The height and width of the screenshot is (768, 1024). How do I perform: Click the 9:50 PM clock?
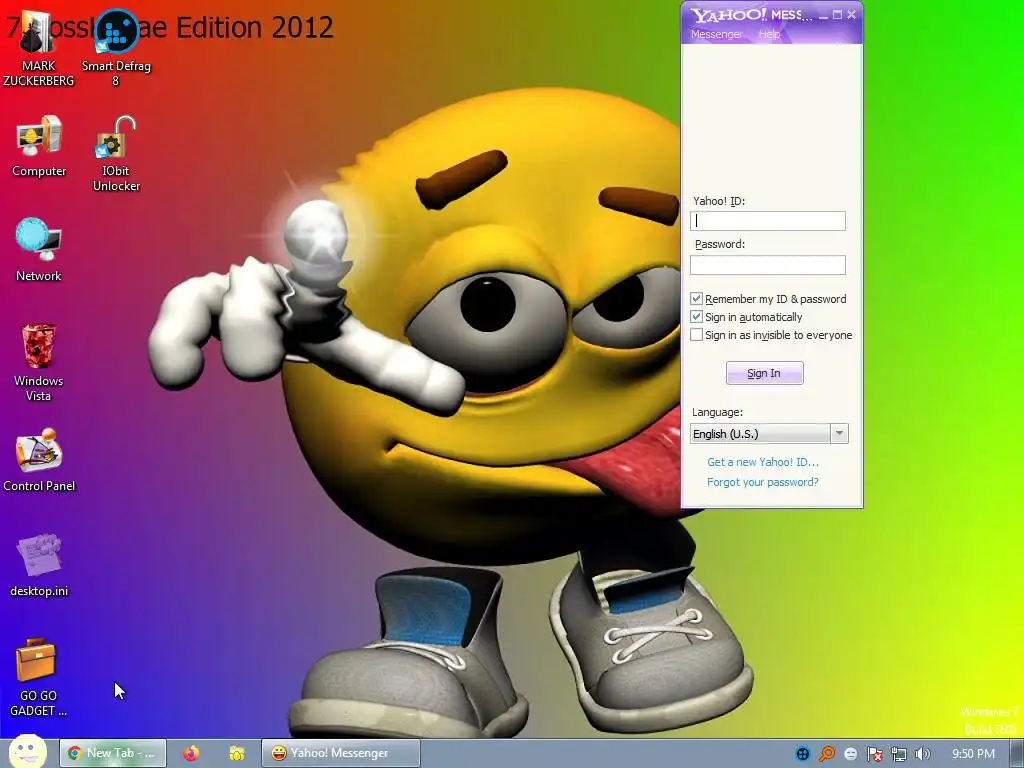973,754
